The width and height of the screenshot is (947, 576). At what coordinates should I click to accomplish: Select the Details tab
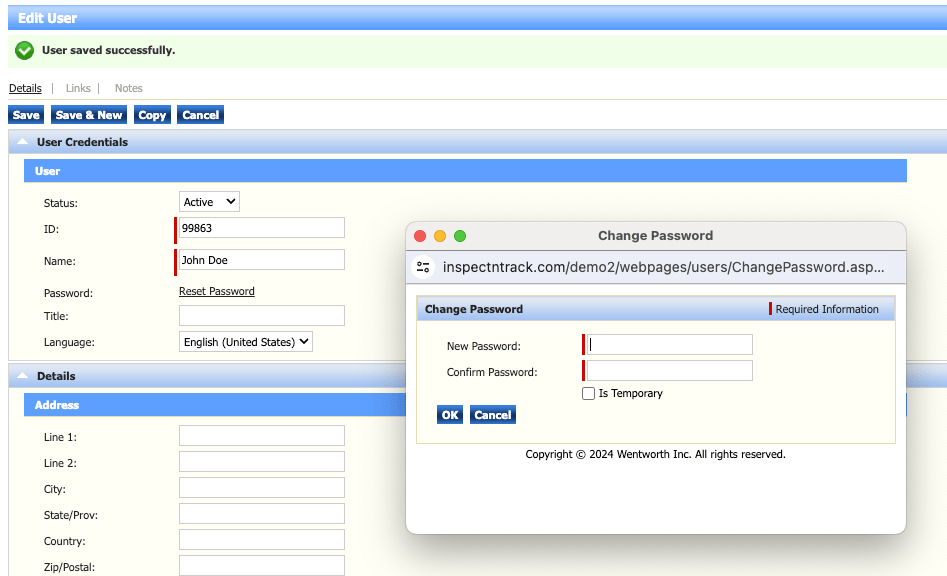click(25, 88)
